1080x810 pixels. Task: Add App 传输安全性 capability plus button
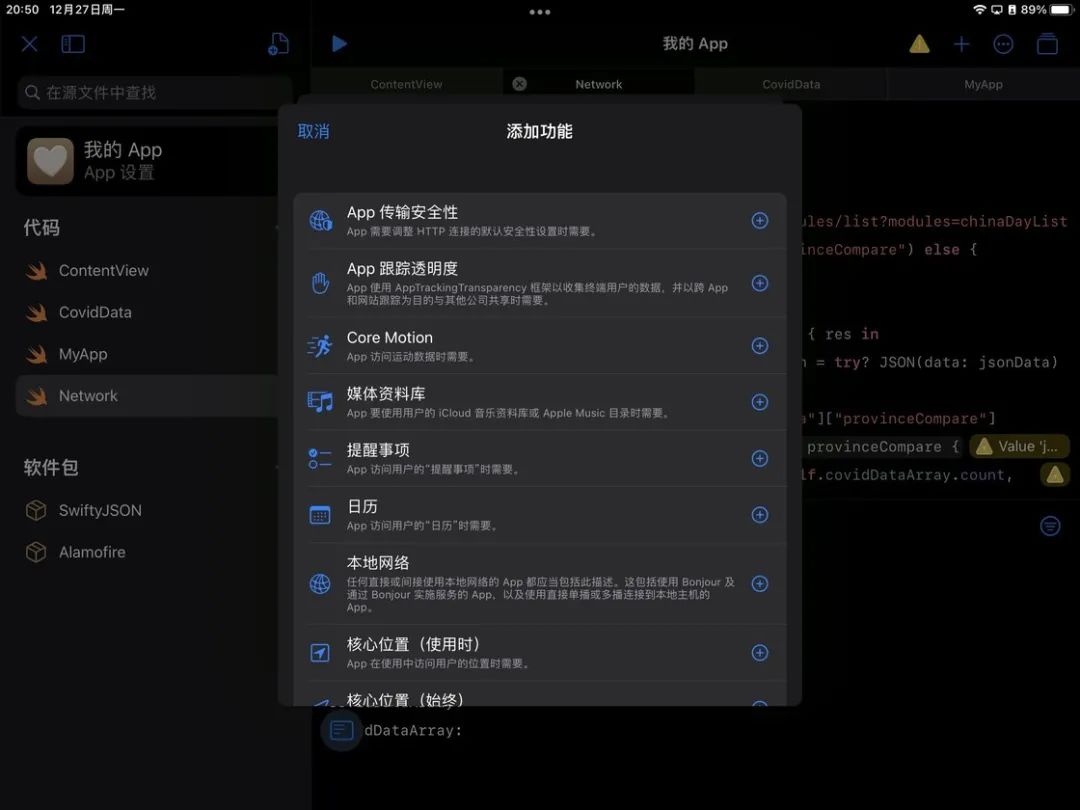pyautogui.click(x=760, y=220)
